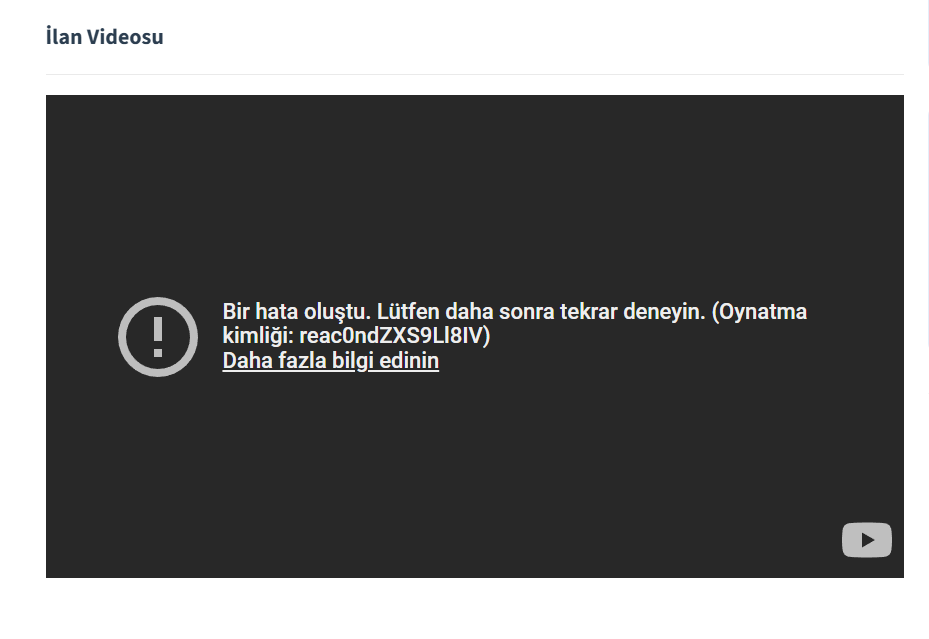Click the 'İlan Videosu' section heading
This screenshot has height=639, width=929.
click(104, 37)
